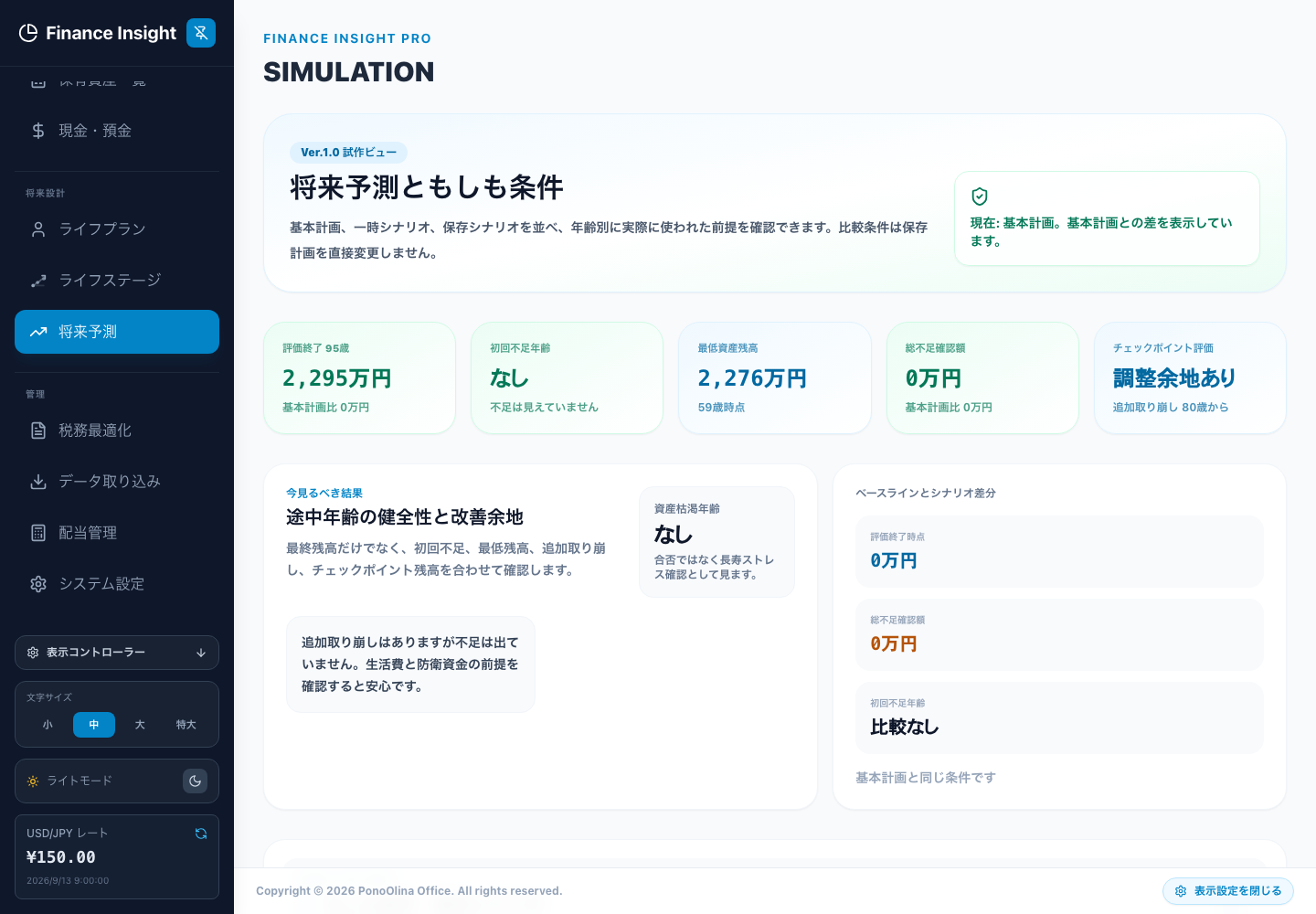Click the 資産枯渇年齢 card
The width and height of the screenshot is (1316, 914).
(x=717, y=542)
